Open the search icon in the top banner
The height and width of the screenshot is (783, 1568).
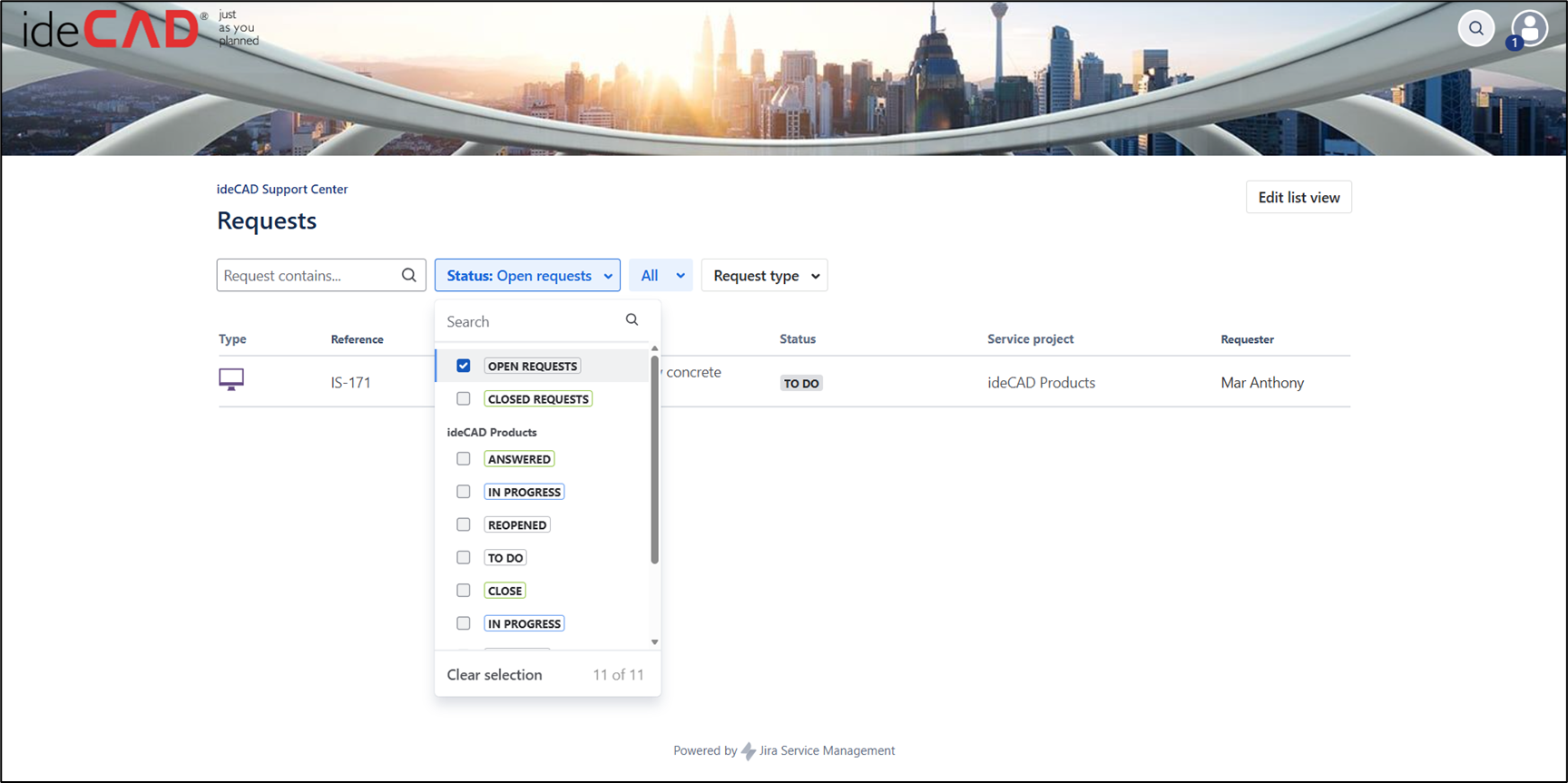click(x=1476, y=28)
